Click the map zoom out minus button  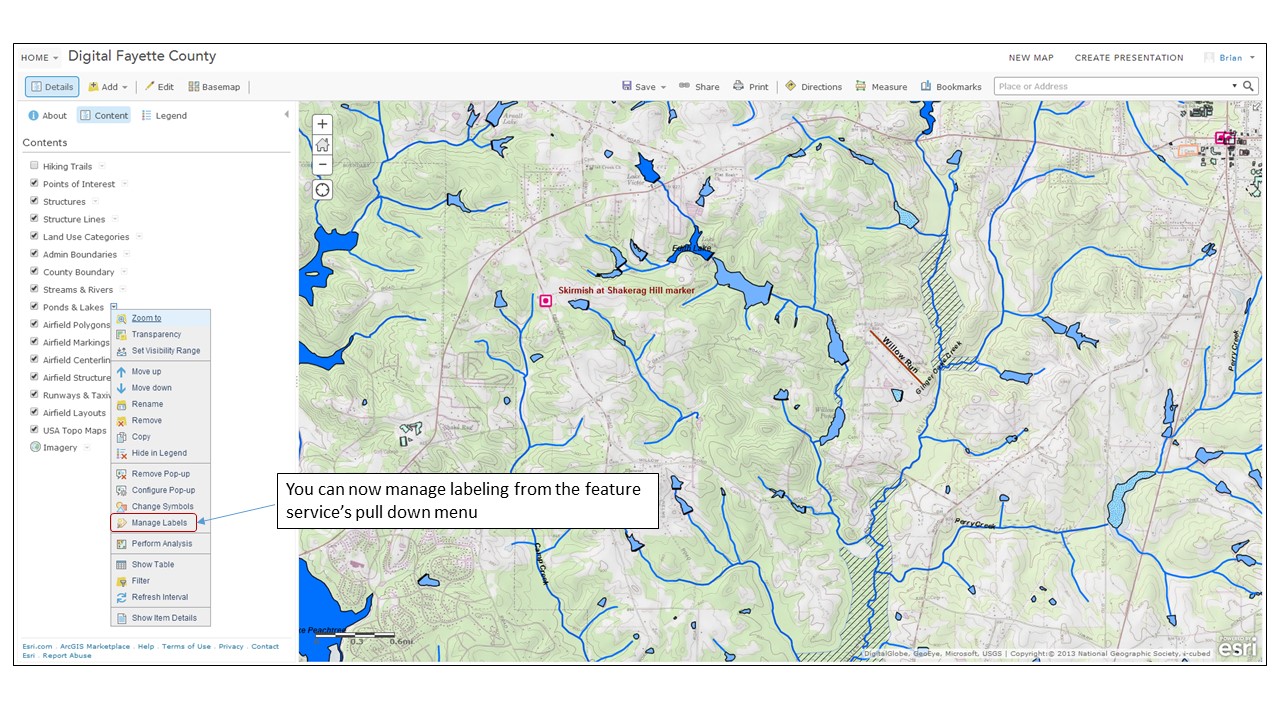tap(322, 164)
